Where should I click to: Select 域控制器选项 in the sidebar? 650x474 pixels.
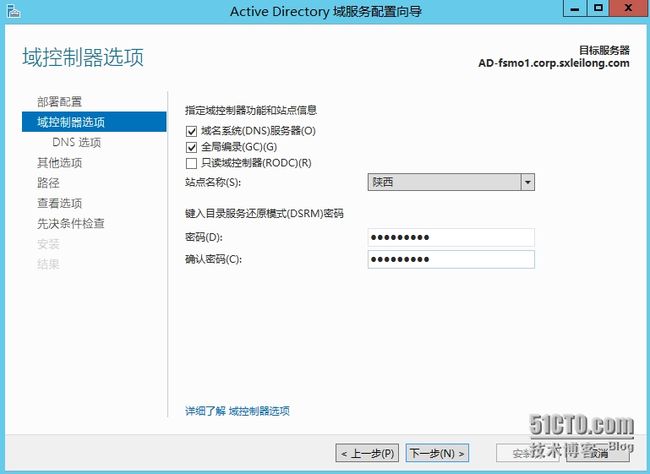point(94,122)
